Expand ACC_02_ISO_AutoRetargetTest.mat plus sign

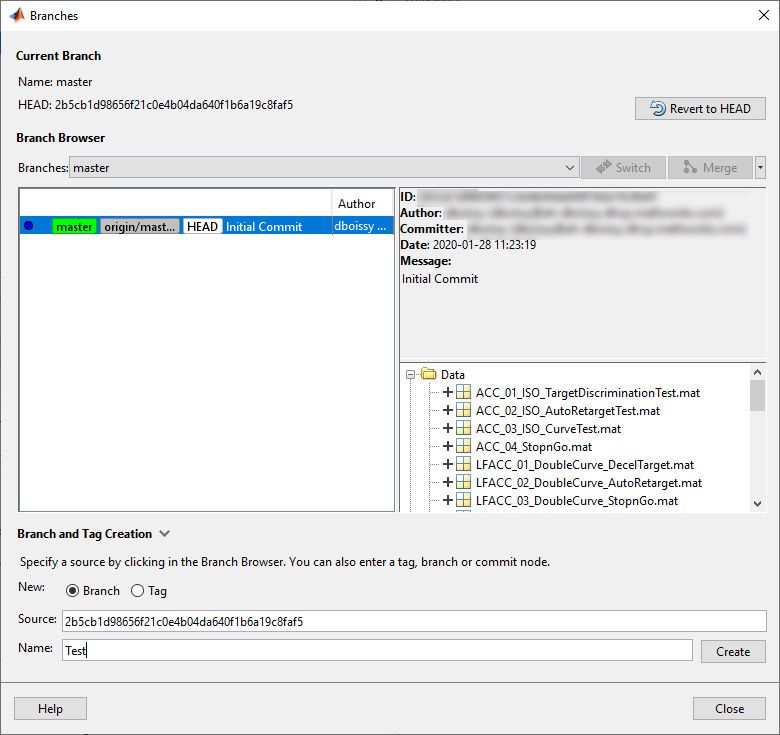(447, 410)
